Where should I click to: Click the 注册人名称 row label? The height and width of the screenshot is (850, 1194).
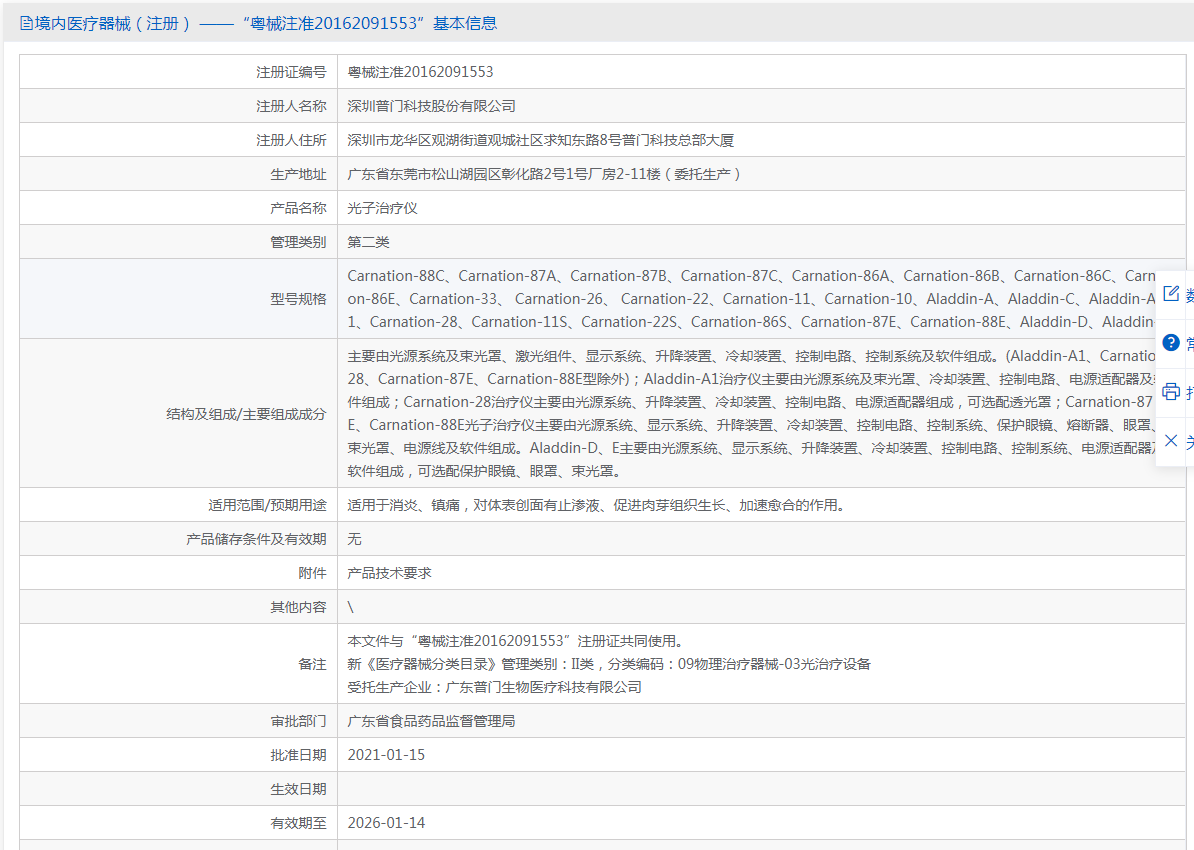(291, 107)
